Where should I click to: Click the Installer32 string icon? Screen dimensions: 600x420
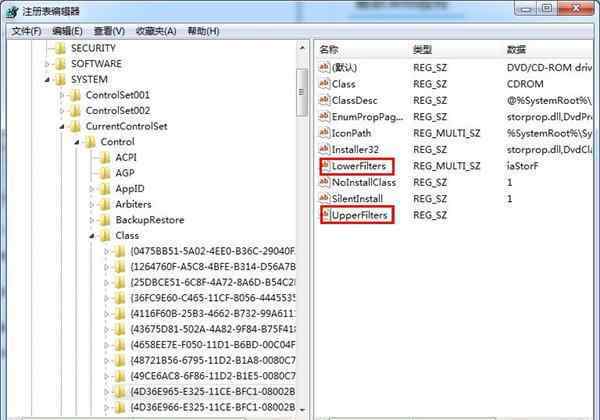[x=324, y=150]
